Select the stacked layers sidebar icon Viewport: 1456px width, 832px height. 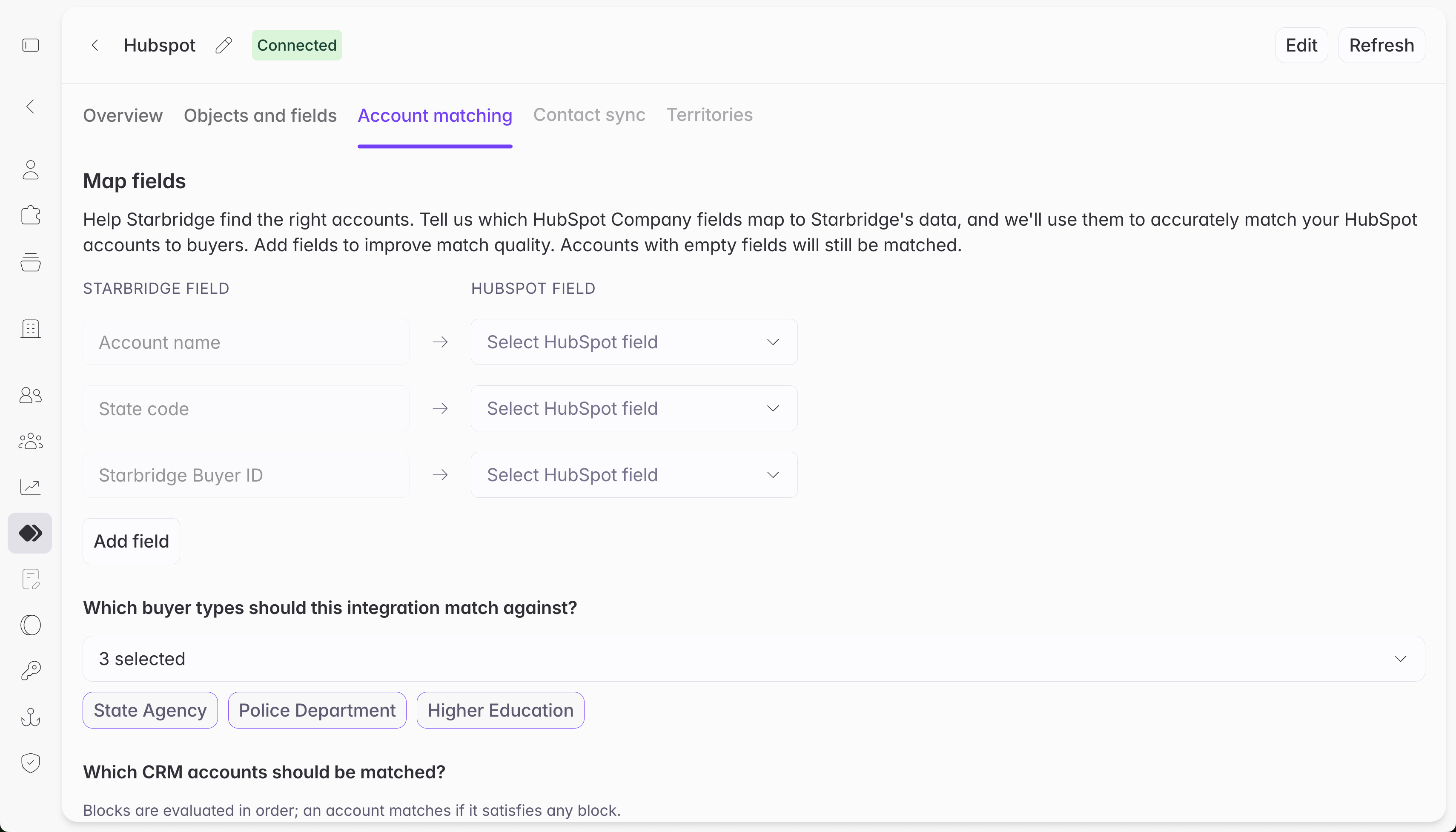pos(30,262)
